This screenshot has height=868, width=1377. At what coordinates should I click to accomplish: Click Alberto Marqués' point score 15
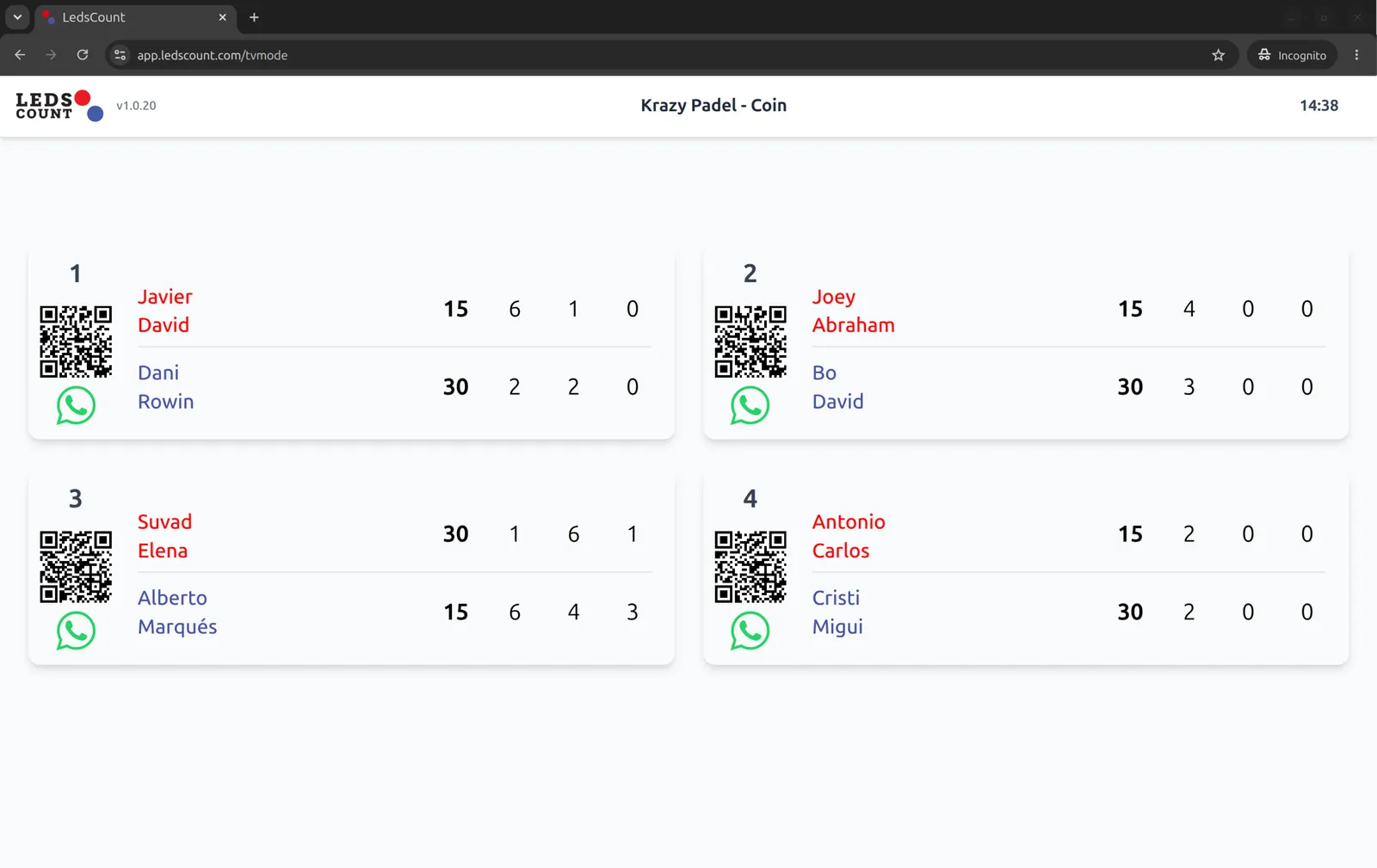tap(456, 613)
